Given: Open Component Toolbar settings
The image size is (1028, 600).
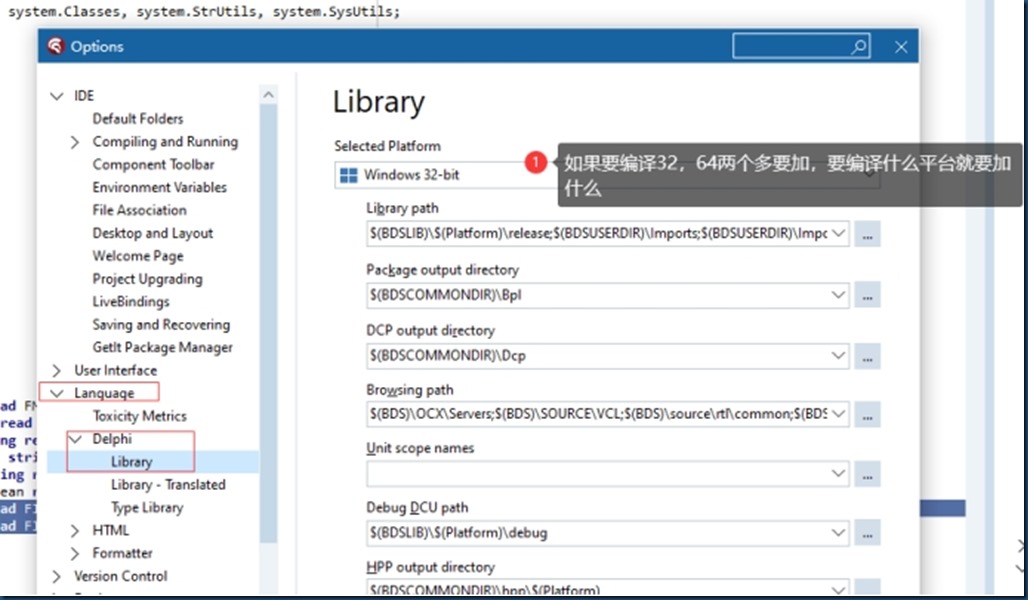Looking at the screenshot, I should [153, 165].
